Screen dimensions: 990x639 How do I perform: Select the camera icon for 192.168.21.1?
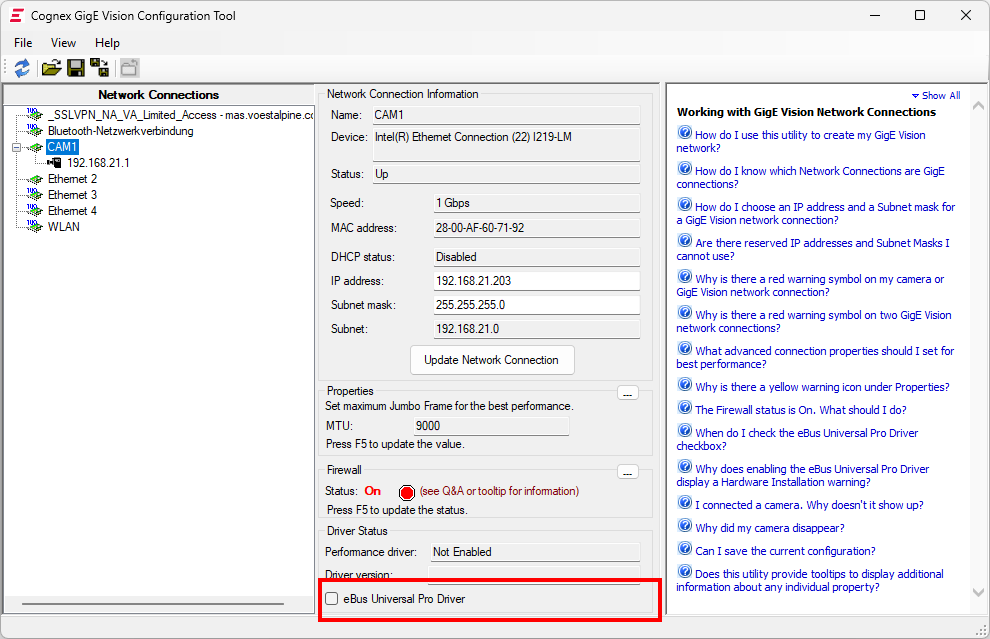point(54,163)
